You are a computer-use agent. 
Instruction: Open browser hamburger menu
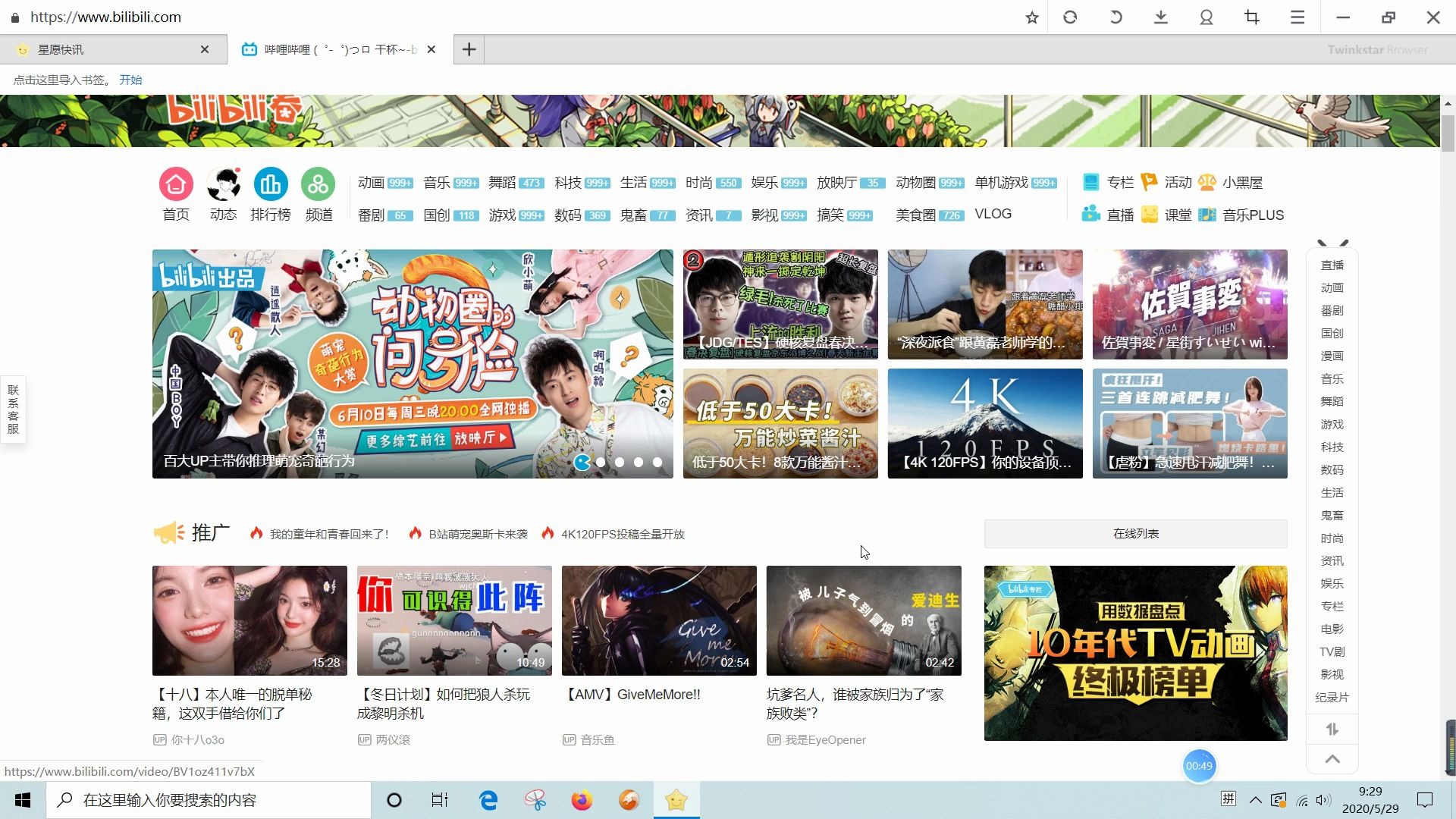coord(1298,17)
